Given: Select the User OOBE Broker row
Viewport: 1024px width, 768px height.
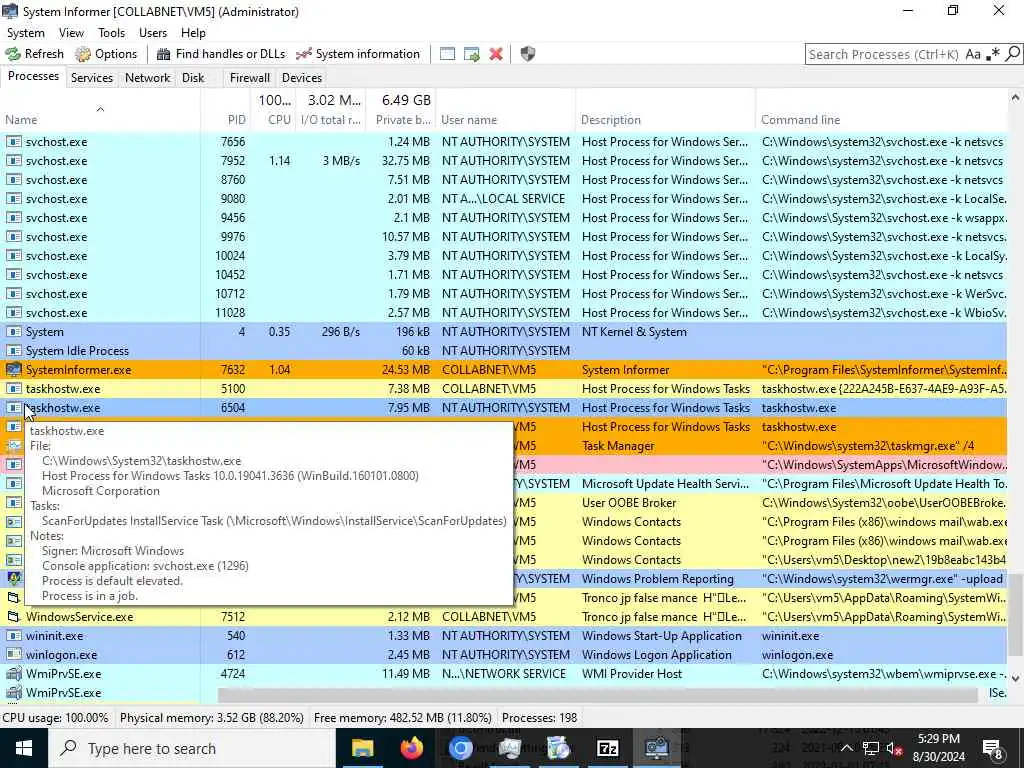Looking at the screenshot, I should click(760, 503).
